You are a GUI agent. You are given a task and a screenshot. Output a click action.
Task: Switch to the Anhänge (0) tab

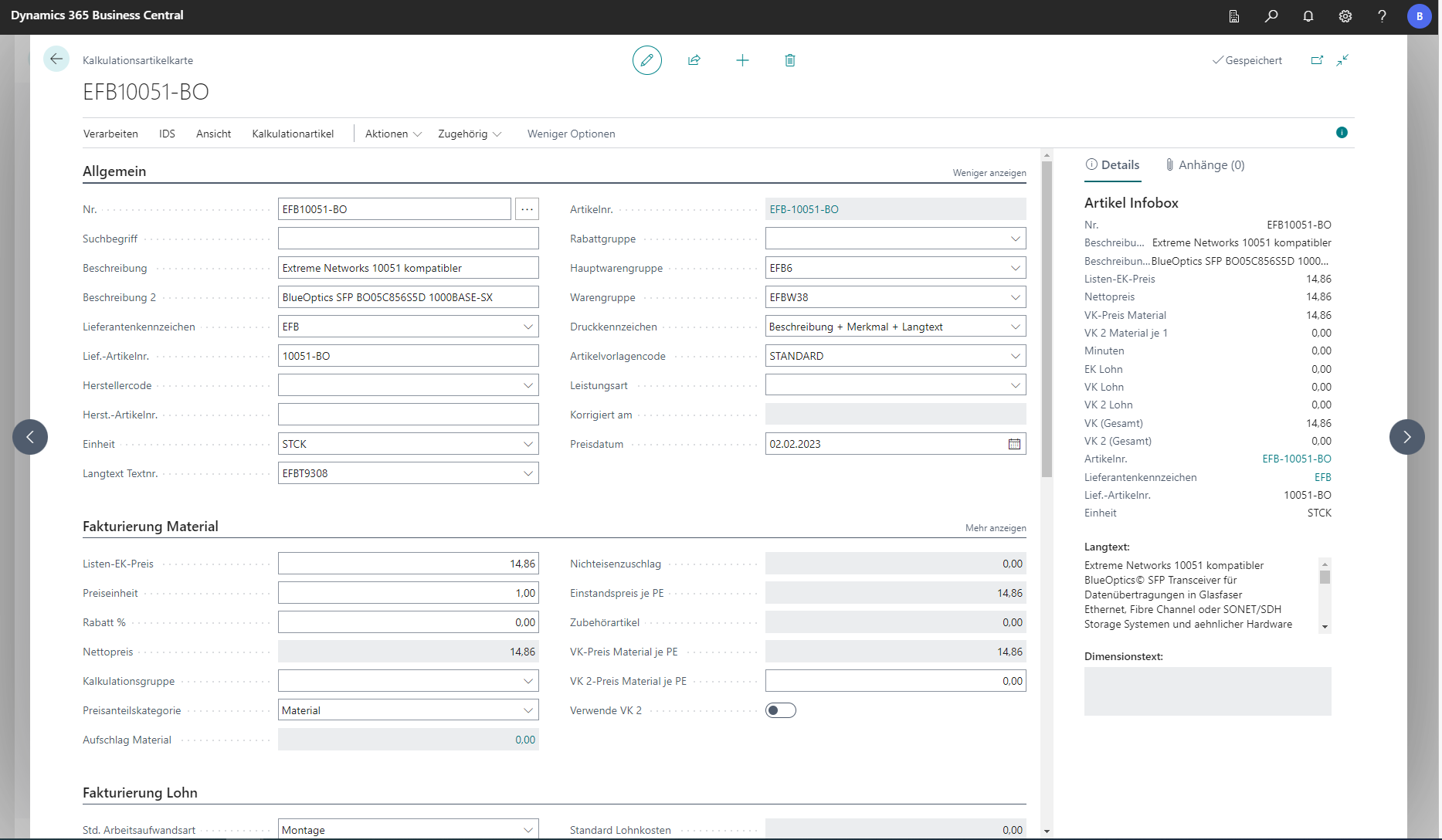(x=1205, y=164)
